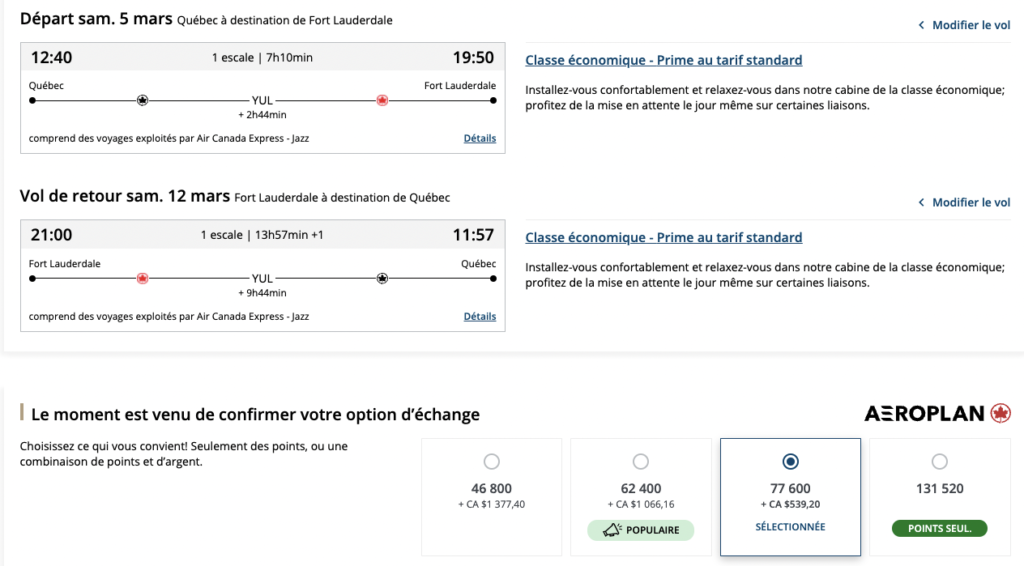Click Modifier le vol for the return flight
1024x566 pixels.
click(x=970, y=203)
